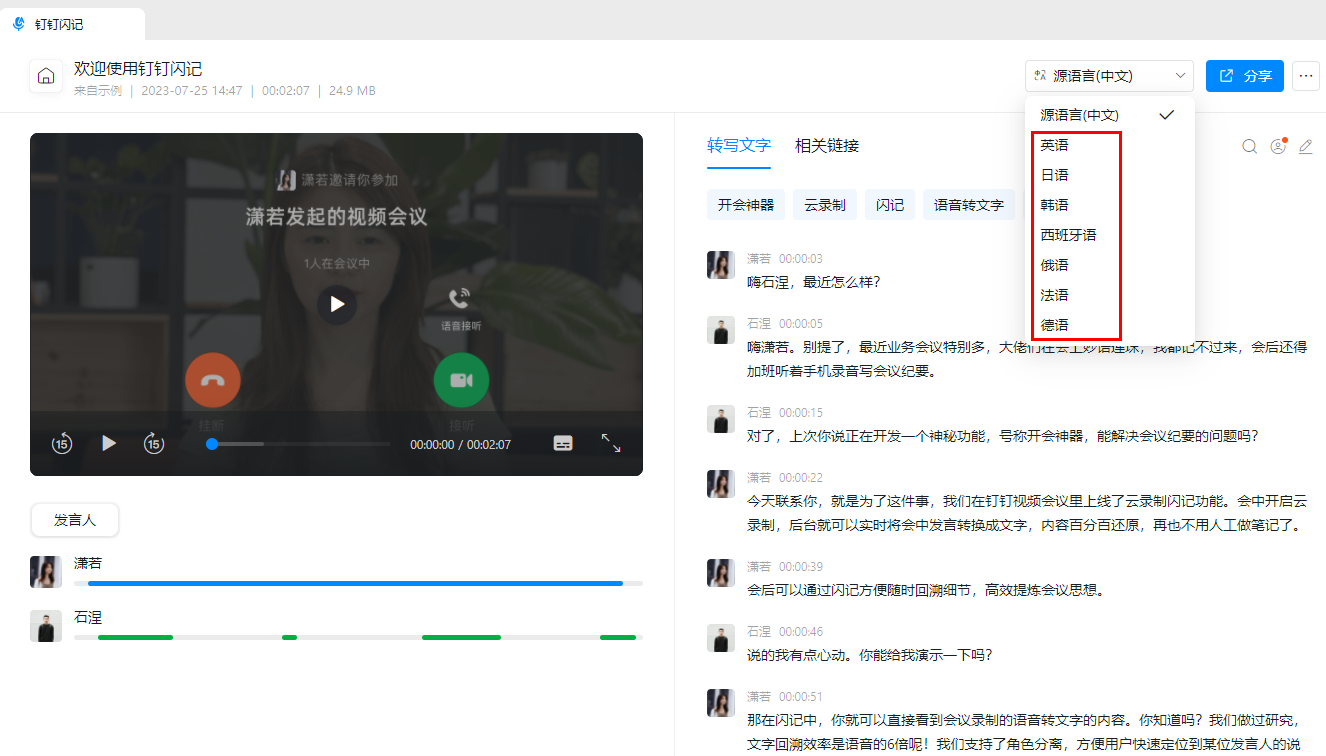Click 潇若's blue speaking timeline bar
1326x756 pixels.
coord(355,583)
